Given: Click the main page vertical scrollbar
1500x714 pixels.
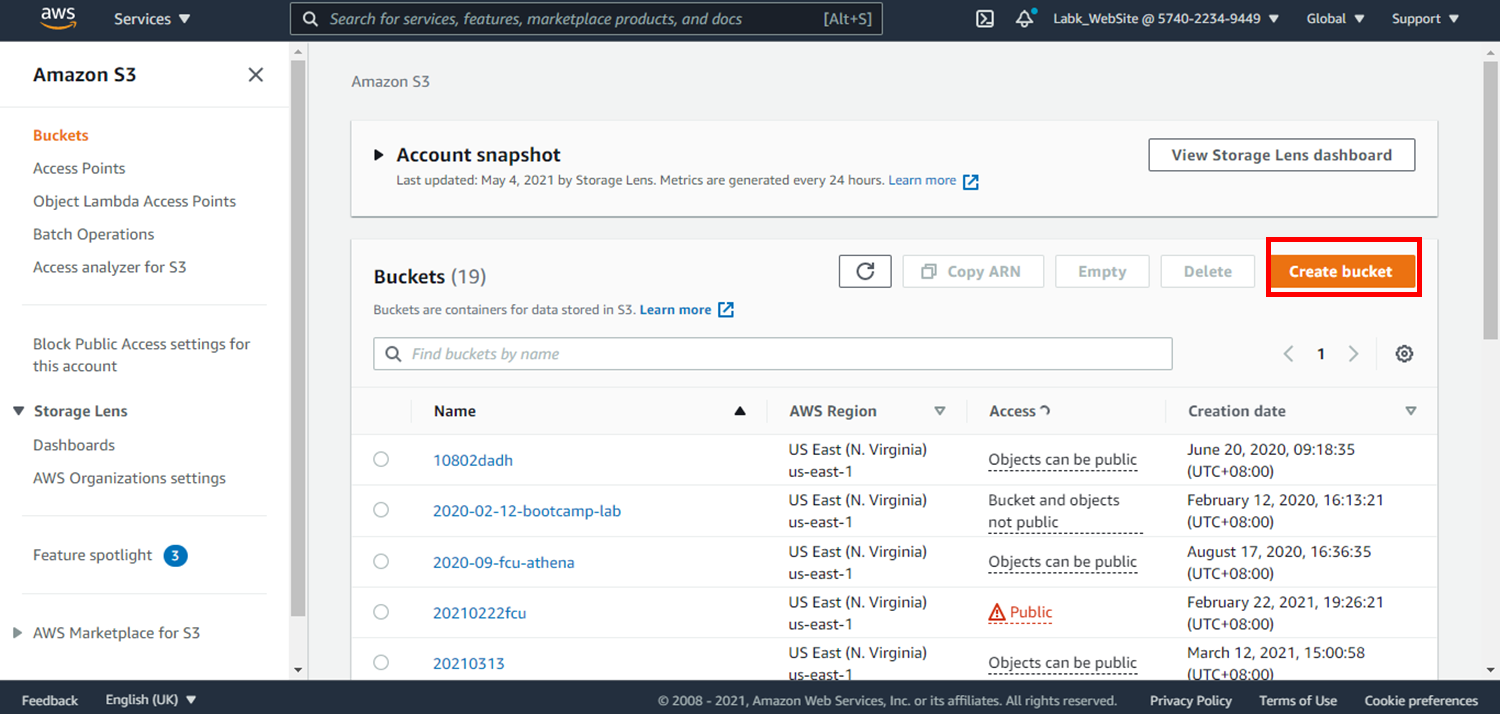Looking at the screenshot, I should click(1491, 199).
